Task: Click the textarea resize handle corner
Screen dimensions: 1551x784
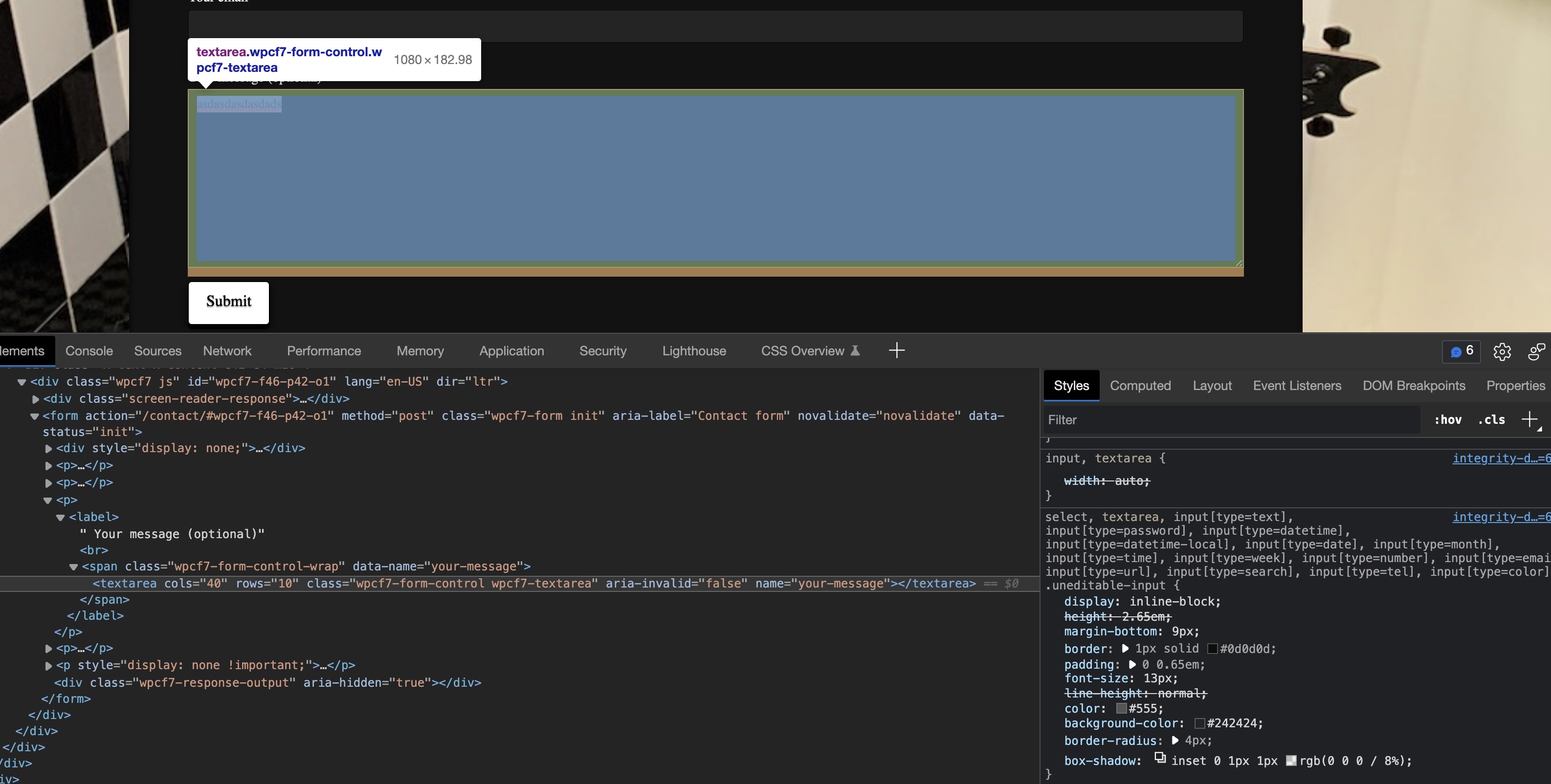Action: (1239, 263)
